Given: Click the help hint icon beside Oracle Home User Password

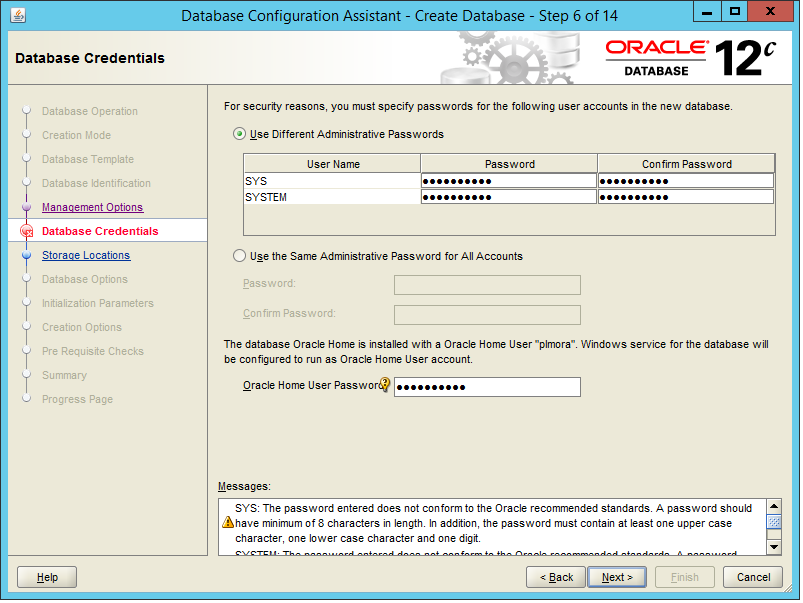Looking at the screenshot, I should (x=385, y=384).
